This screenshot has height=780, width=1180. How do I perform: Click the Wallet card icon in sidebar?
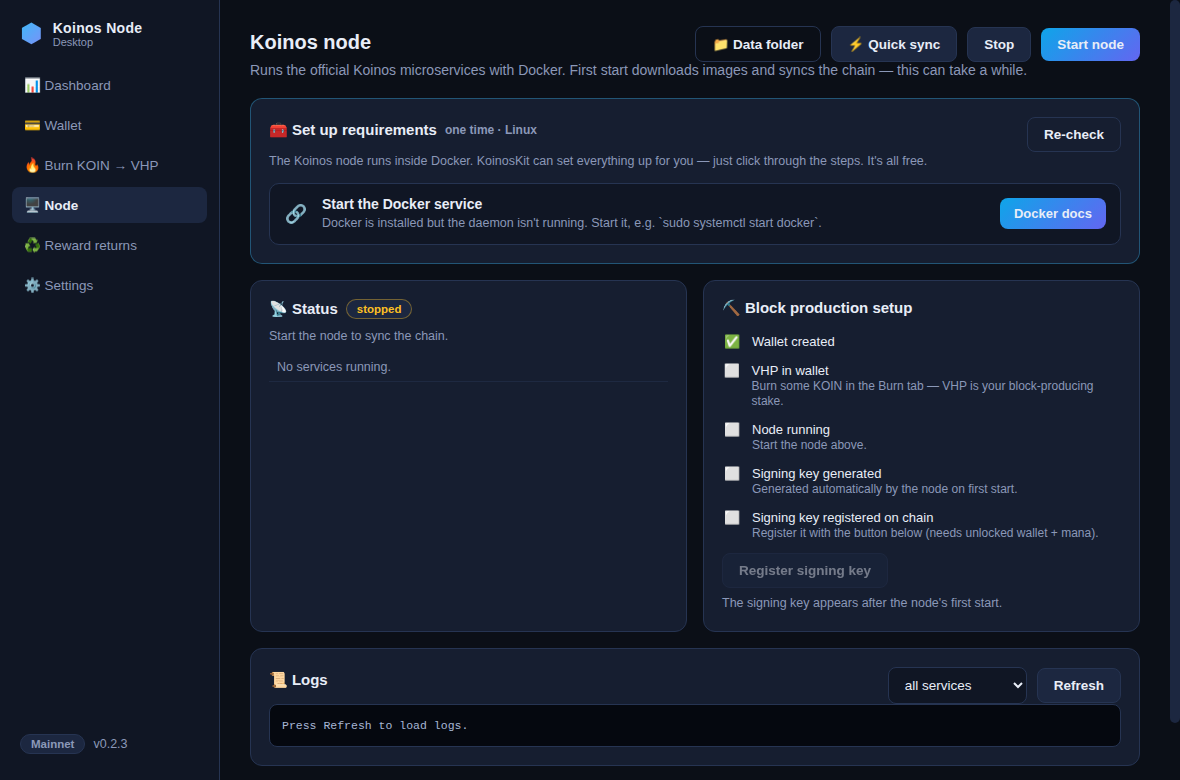coord(32,126)
